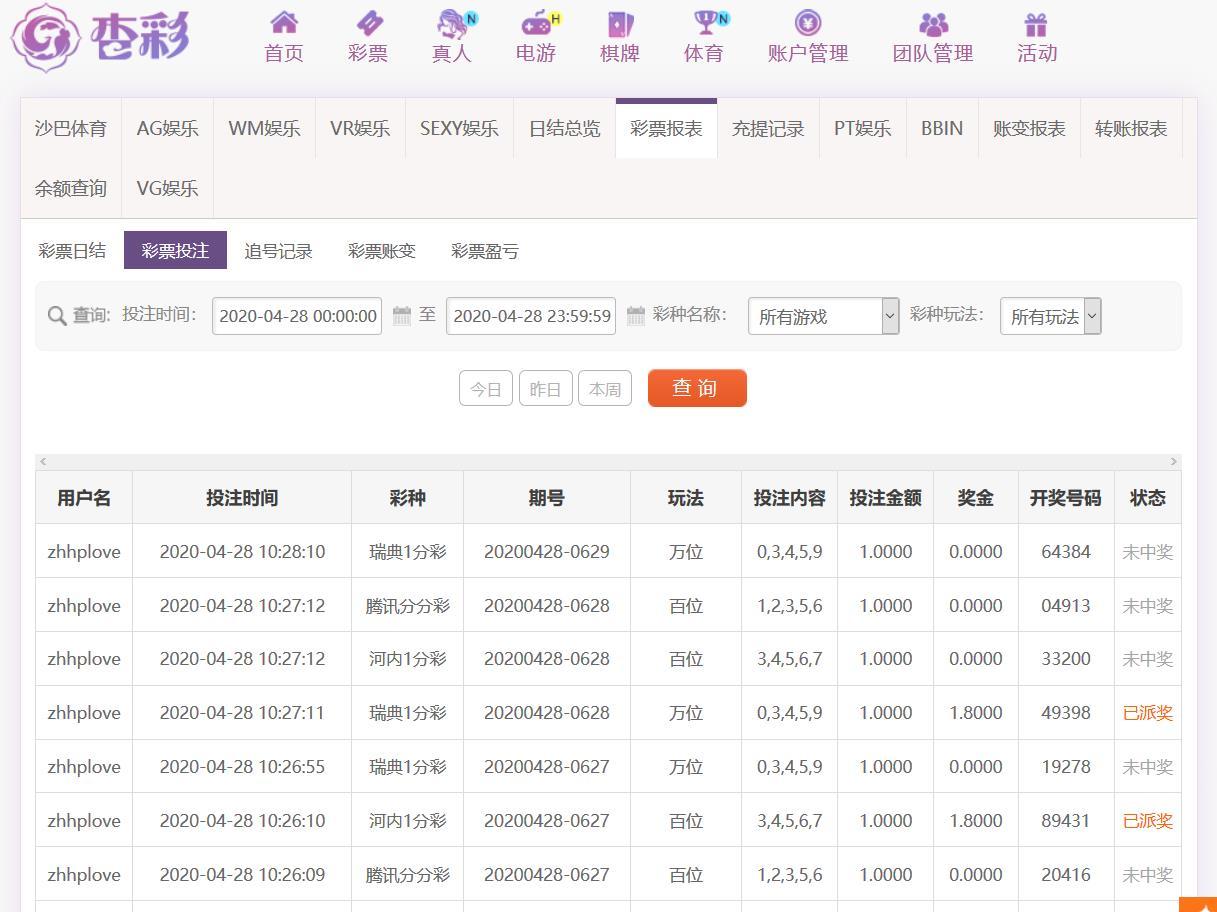The width and height of the screenshot is (1217, 912).
Task: Open account management yen icon
Action: (808, 23)
